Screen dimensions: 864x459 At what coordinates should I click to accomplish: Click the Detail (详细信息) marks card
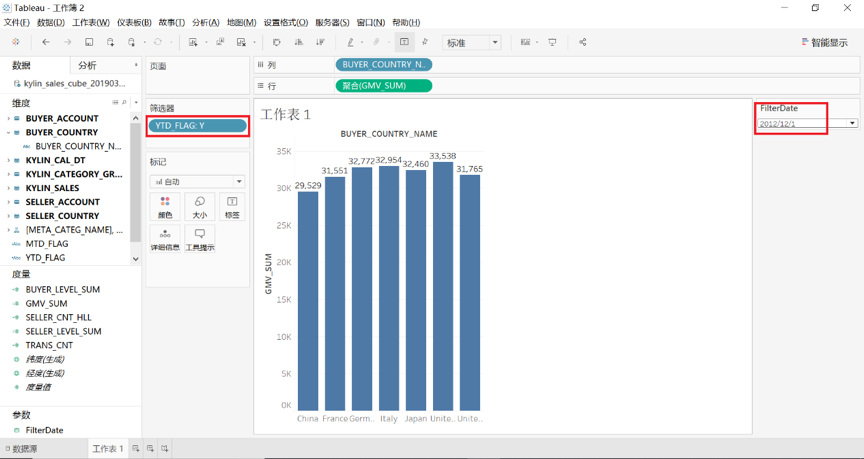(x=165, y=238)
